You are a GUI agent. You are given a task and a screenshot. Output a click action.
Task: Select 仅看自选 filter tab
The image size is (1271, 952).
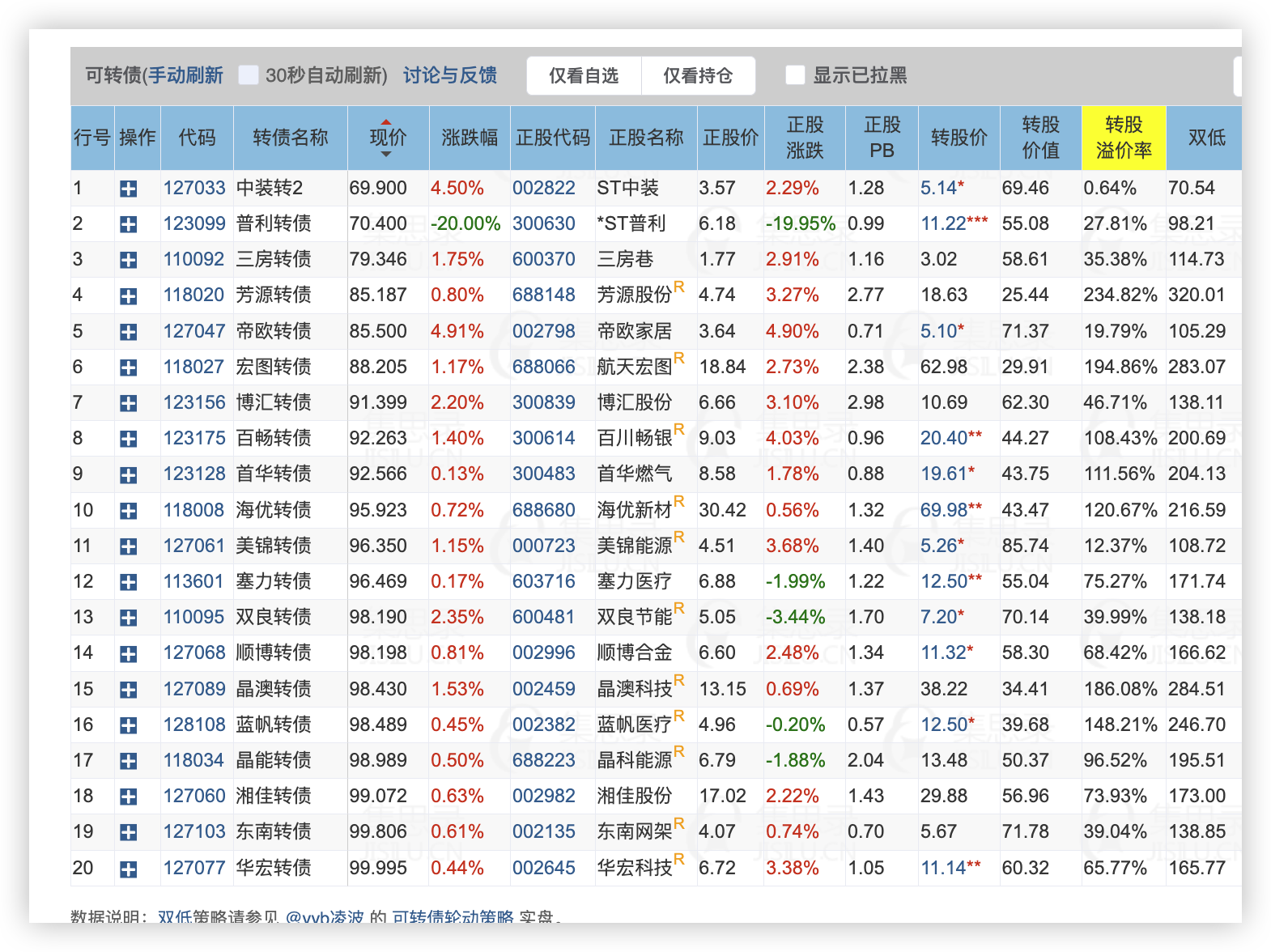pyautogui.click(x=584, y=76)
